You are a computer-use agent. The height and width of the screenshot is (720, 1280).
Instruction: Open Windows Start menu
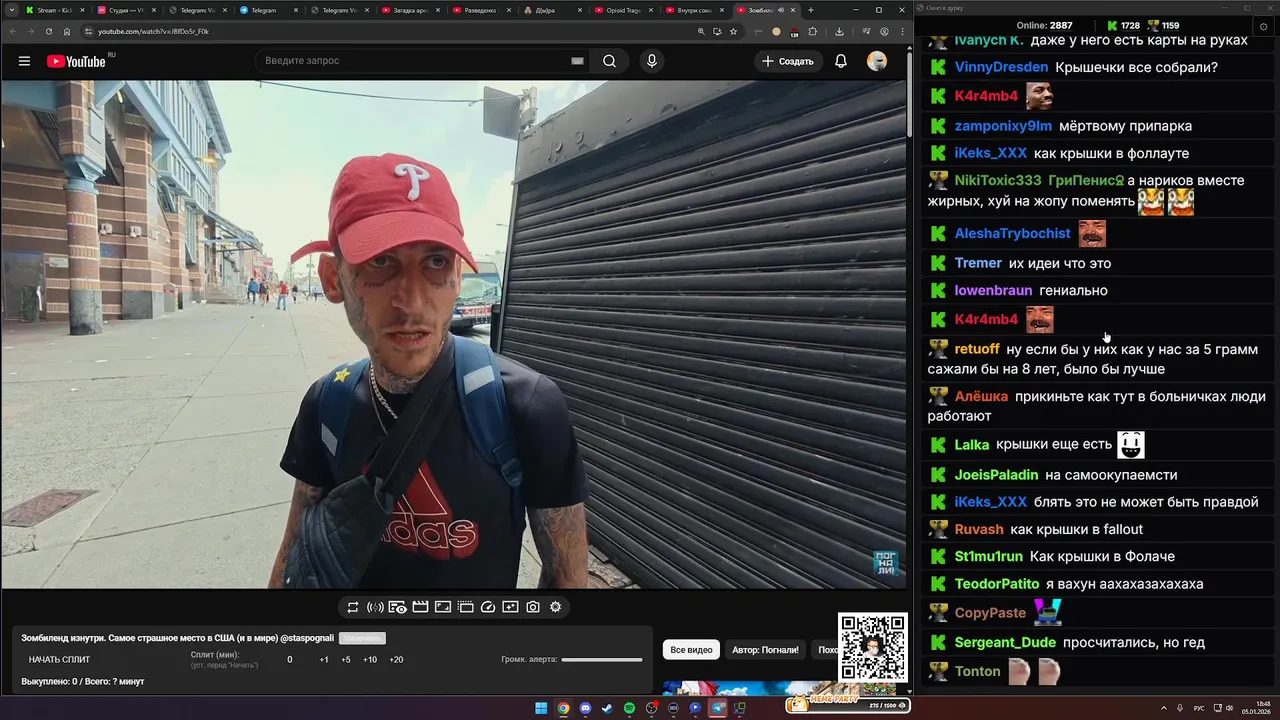541,708
